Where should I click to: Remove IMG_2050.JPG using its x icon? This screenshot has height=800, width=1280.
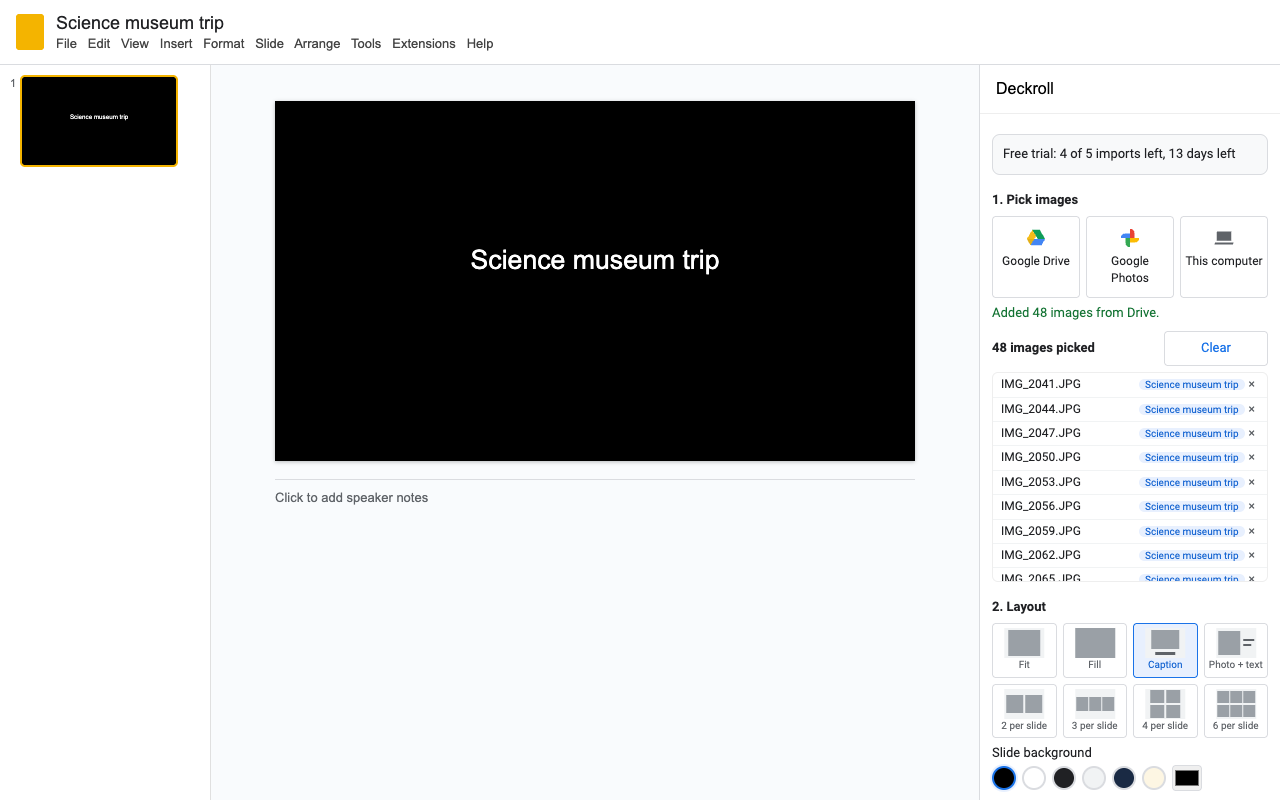tap(1251, 457)
